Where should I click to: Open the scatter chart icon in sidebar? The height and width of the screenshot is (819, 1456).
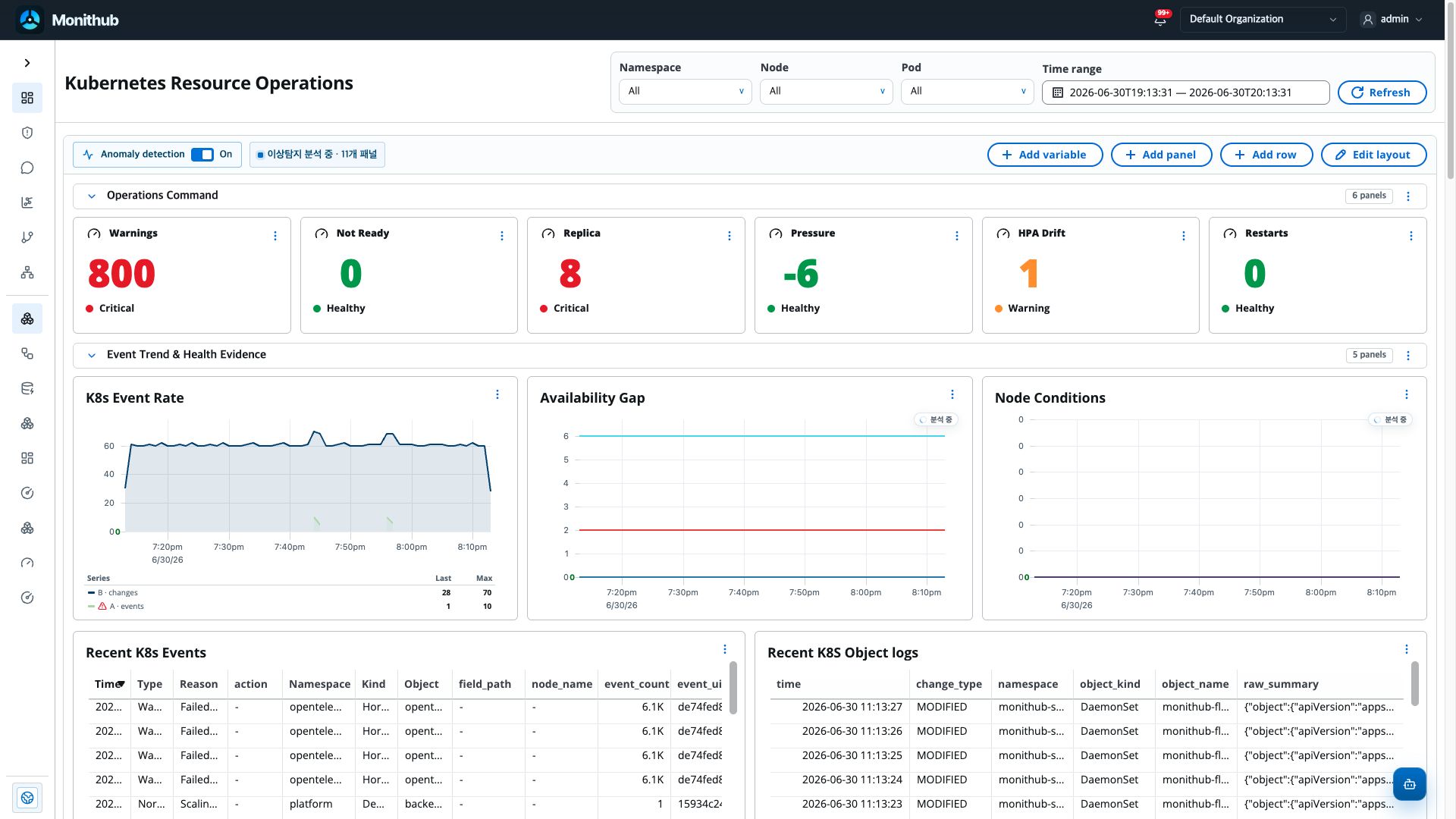[27, 202]
